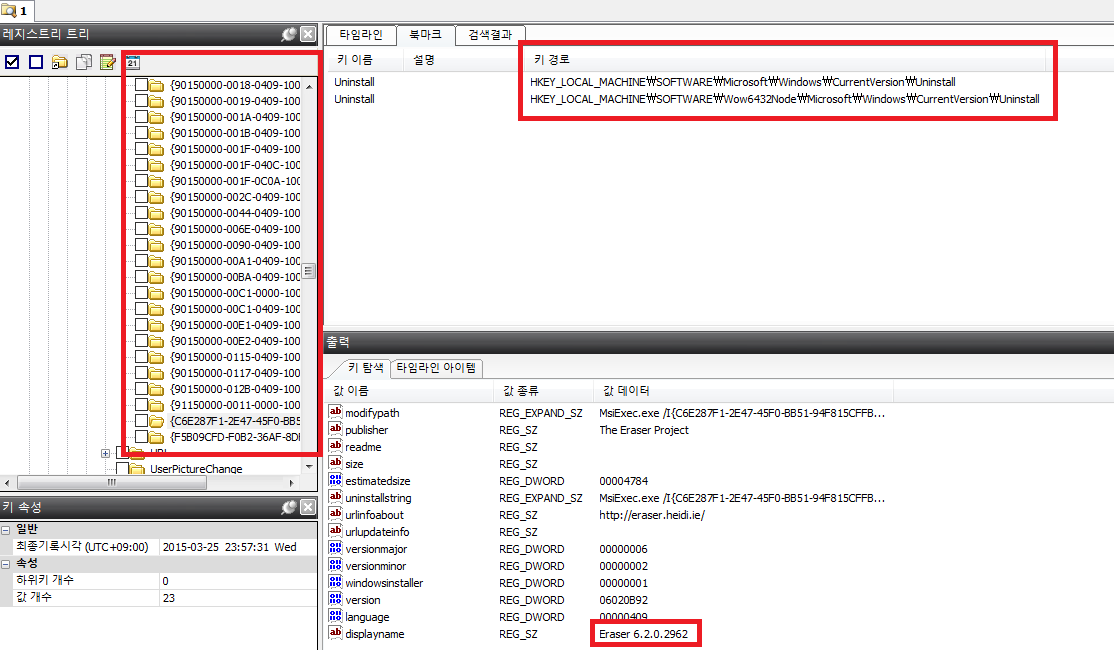The height and width of the screenshot is (650, 1114).
Task: Pin the 키 속성 panel
Action: point(288,507)
